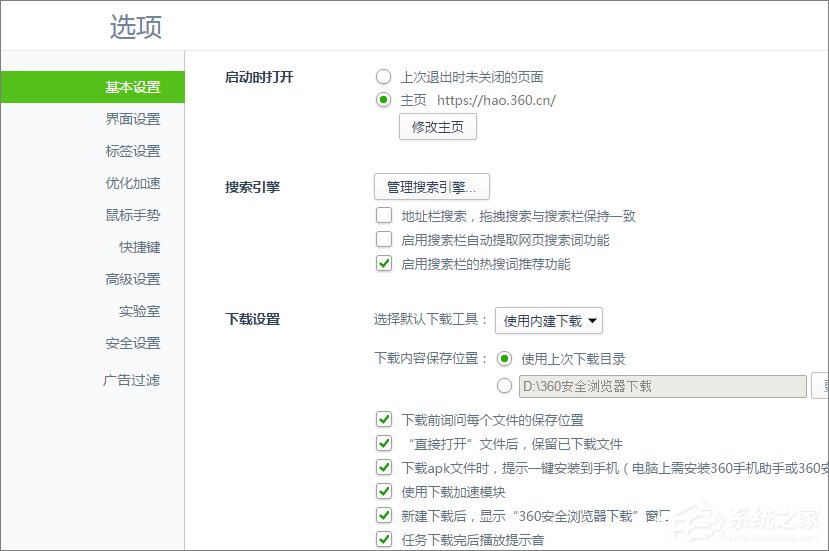Screen dimensions: 829x551
Task: Enable 启用搜索栏自动提取网页搜索词功能 checkbox
Action: (x=384, y=240)
